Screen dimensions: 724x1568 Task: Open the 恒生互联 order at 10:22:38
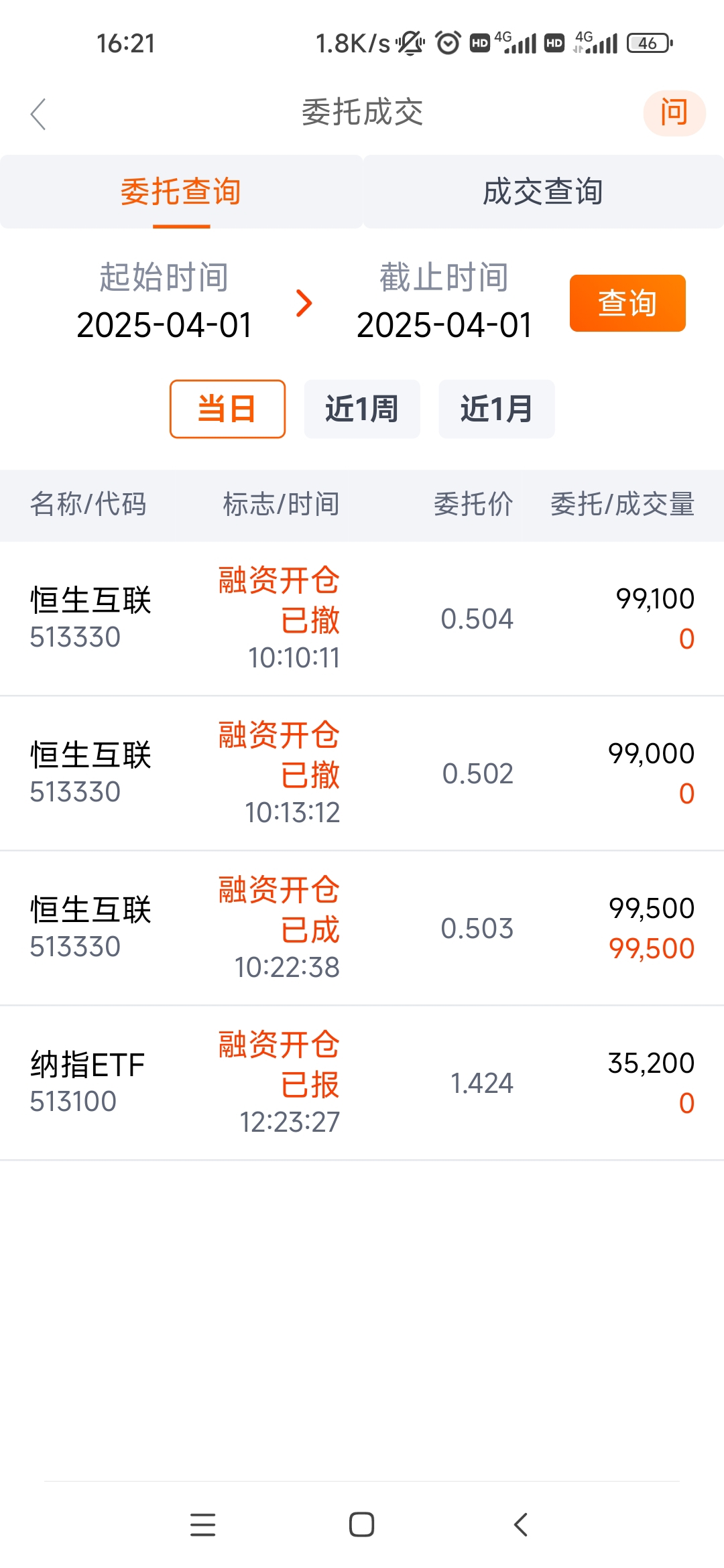click(362, 928)
